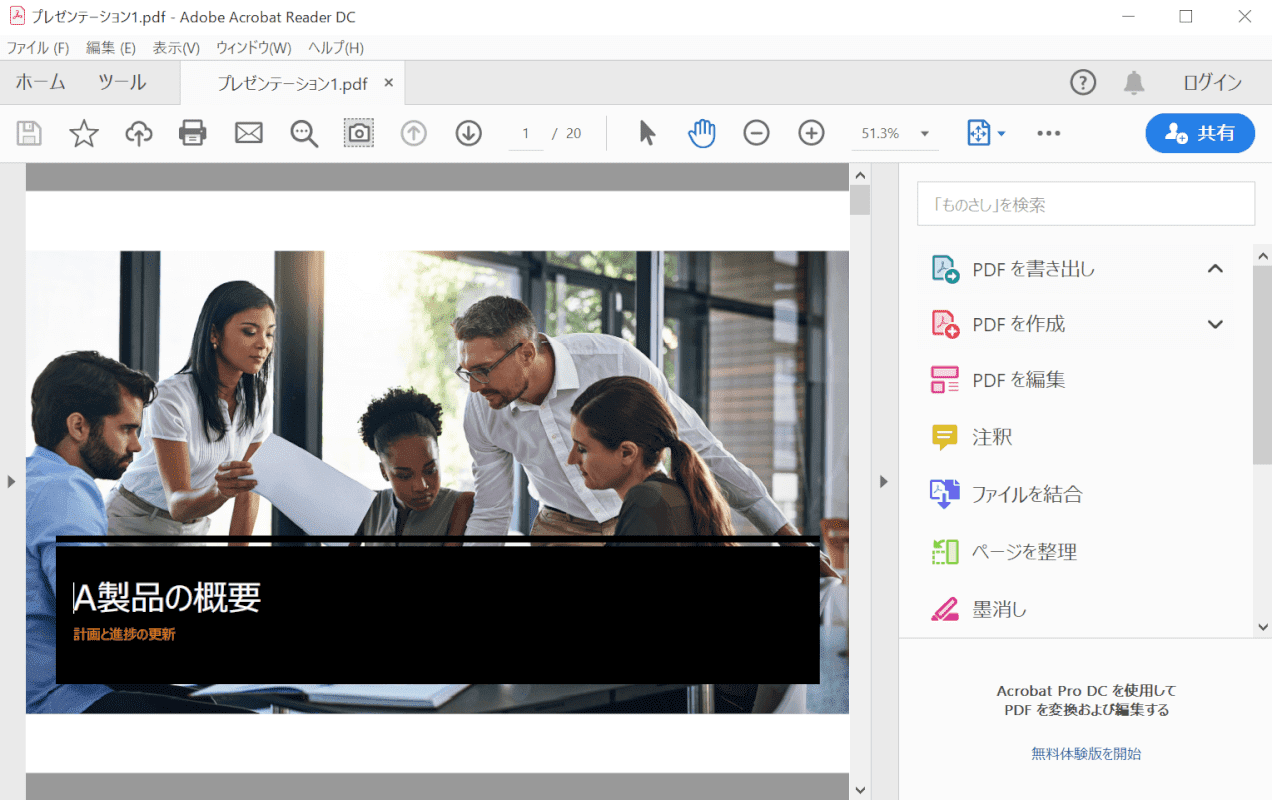
Task: Open the Help question mark icon
Action: (x=1083, y=82)
